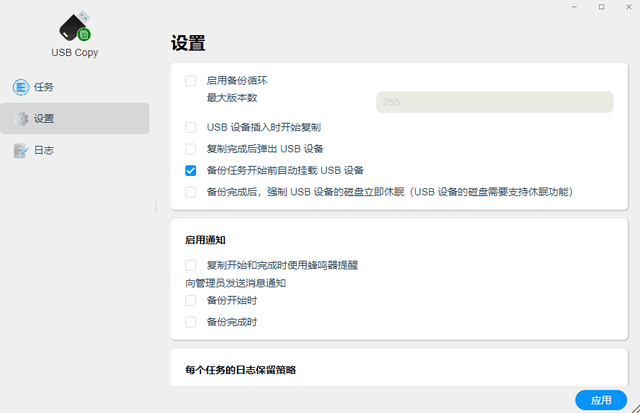Click the 最大版本数 255 input field

pyautogui.click(x=494, y=102)
